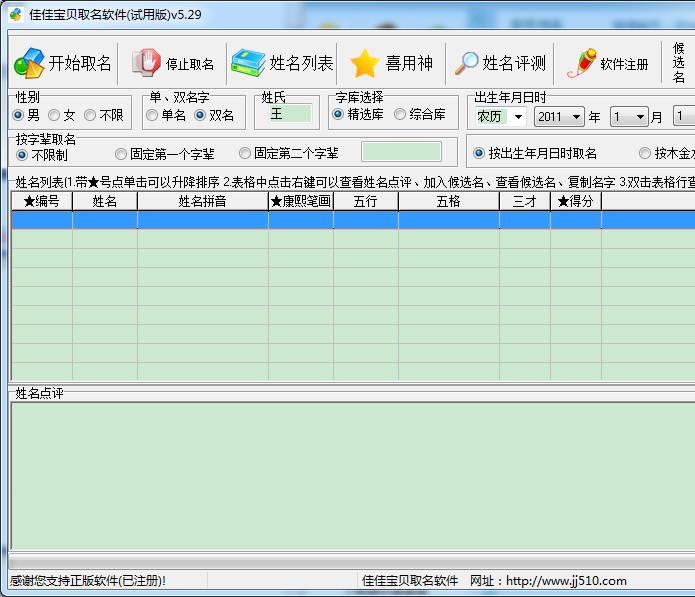The image size is (695, 597).
Task: Expand the month dropdown showing 1
Action: click(x=640, y=117)
